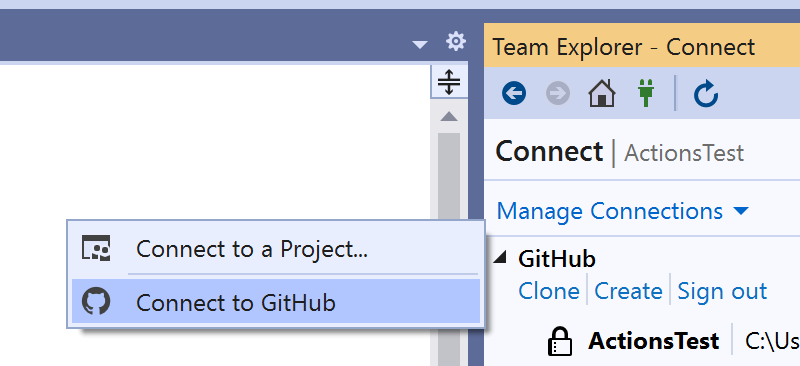Open the settings gear icon
Image resolution: width=800 pixels, height=366 pixels.
tap(456, 41)
